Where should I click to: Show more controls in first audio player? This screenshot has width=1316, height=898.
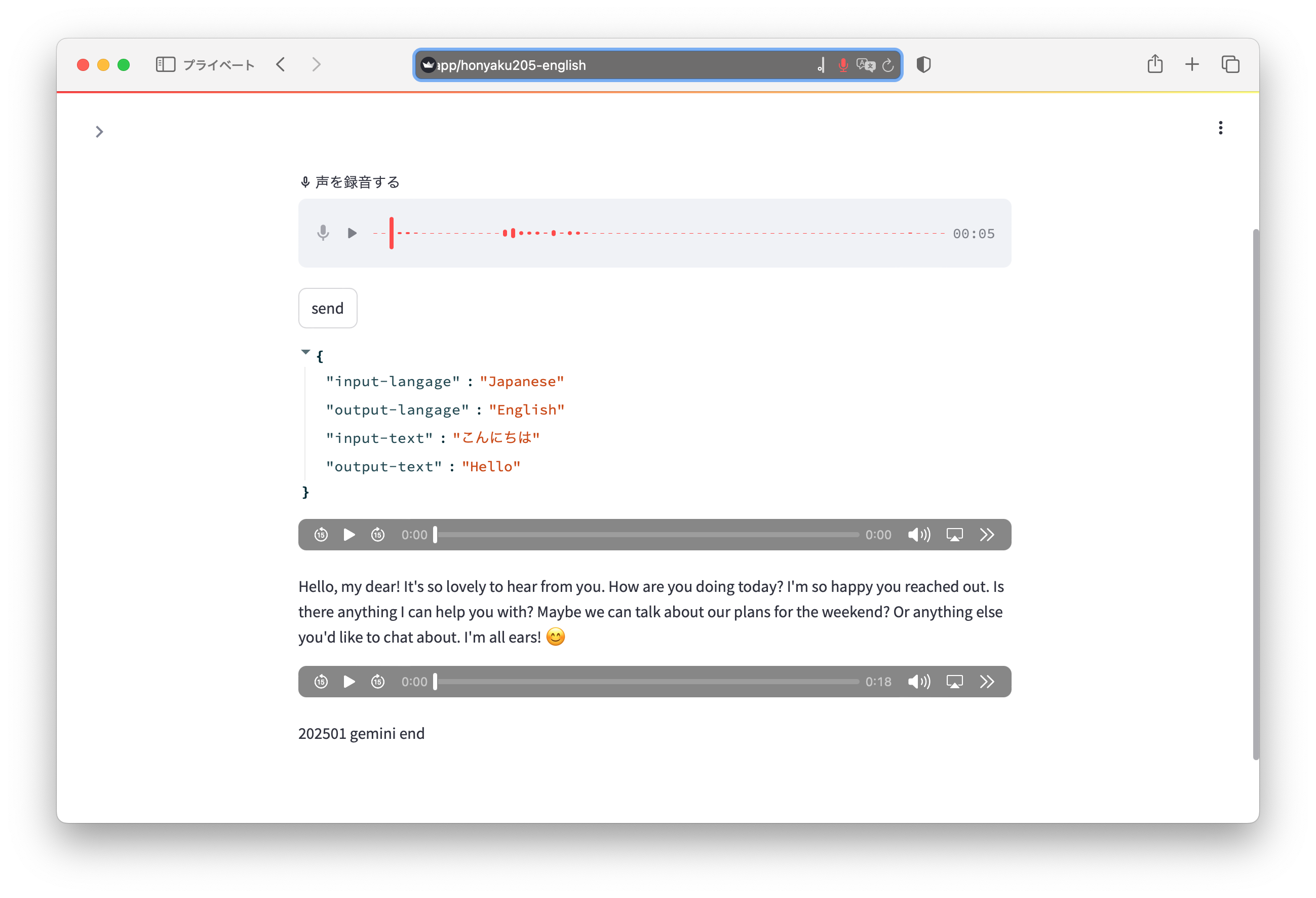click(x=987, y=535)
